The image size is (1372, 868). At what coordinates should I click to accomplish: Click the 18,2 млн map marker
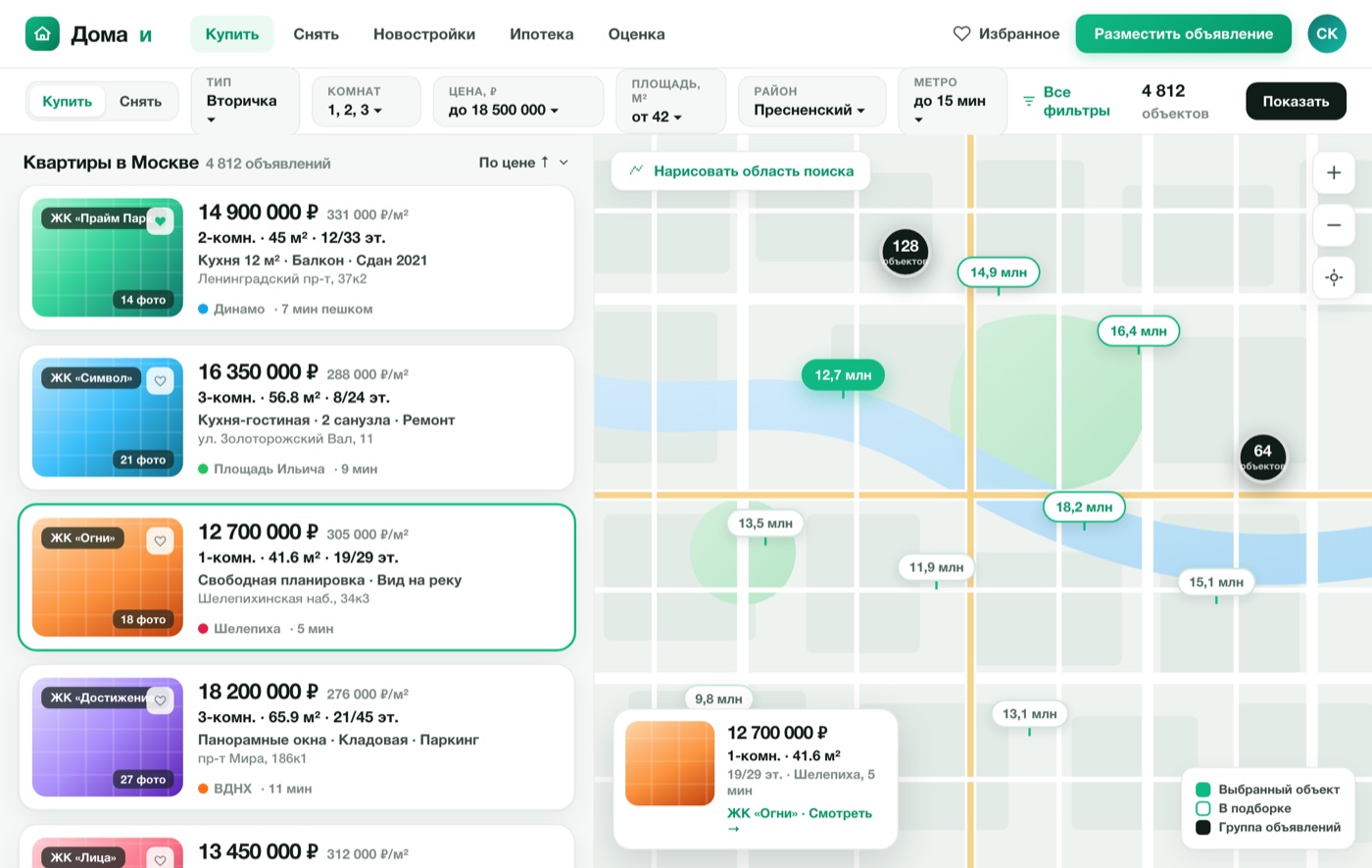click(1084, 507)
